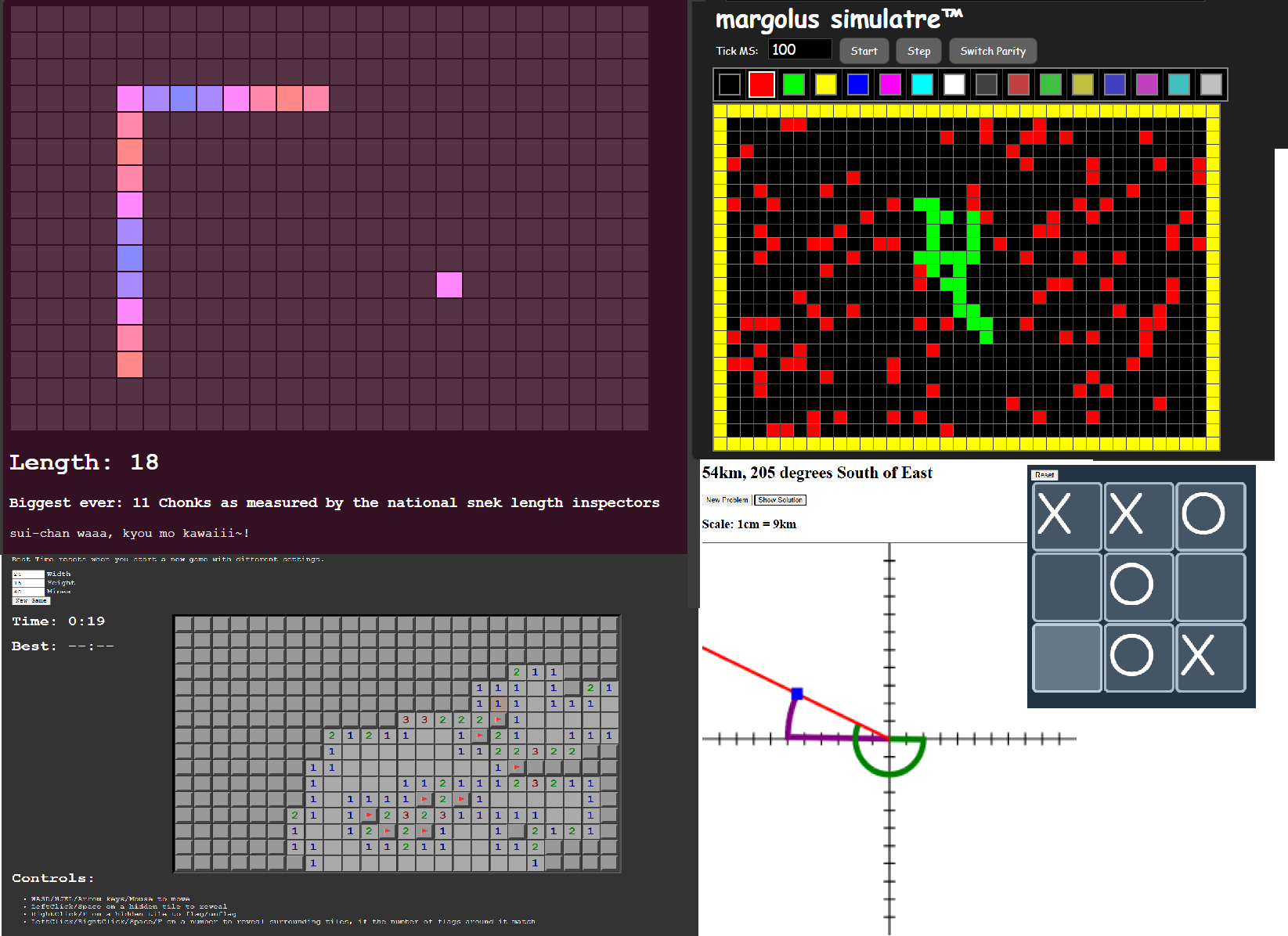Select the bright red color swatch
Image resolution: width=1288 pixels, height=936 pixels.
pos(761,85)
